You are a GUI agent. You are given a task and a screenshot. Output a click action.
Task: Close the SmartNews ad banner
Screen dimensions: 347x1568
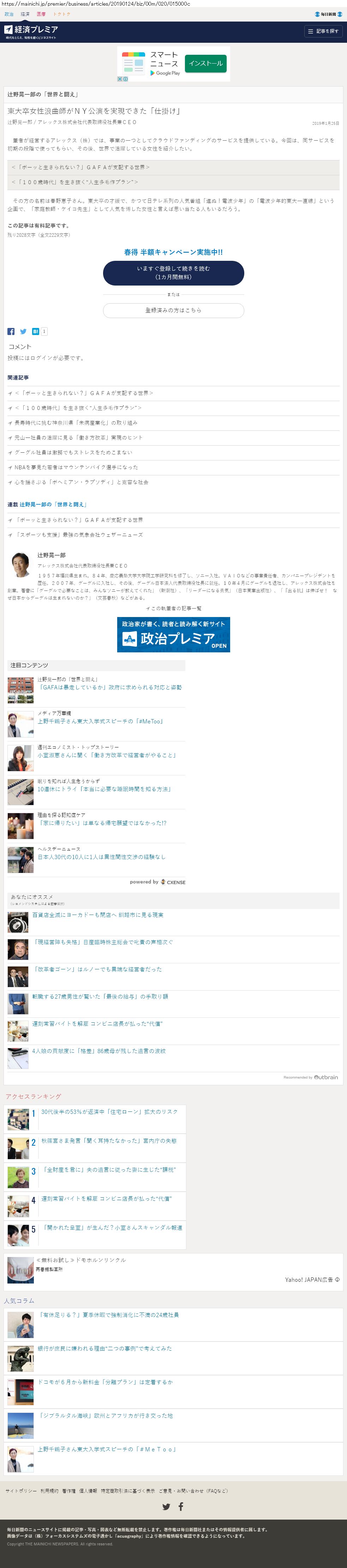point(120,78)
